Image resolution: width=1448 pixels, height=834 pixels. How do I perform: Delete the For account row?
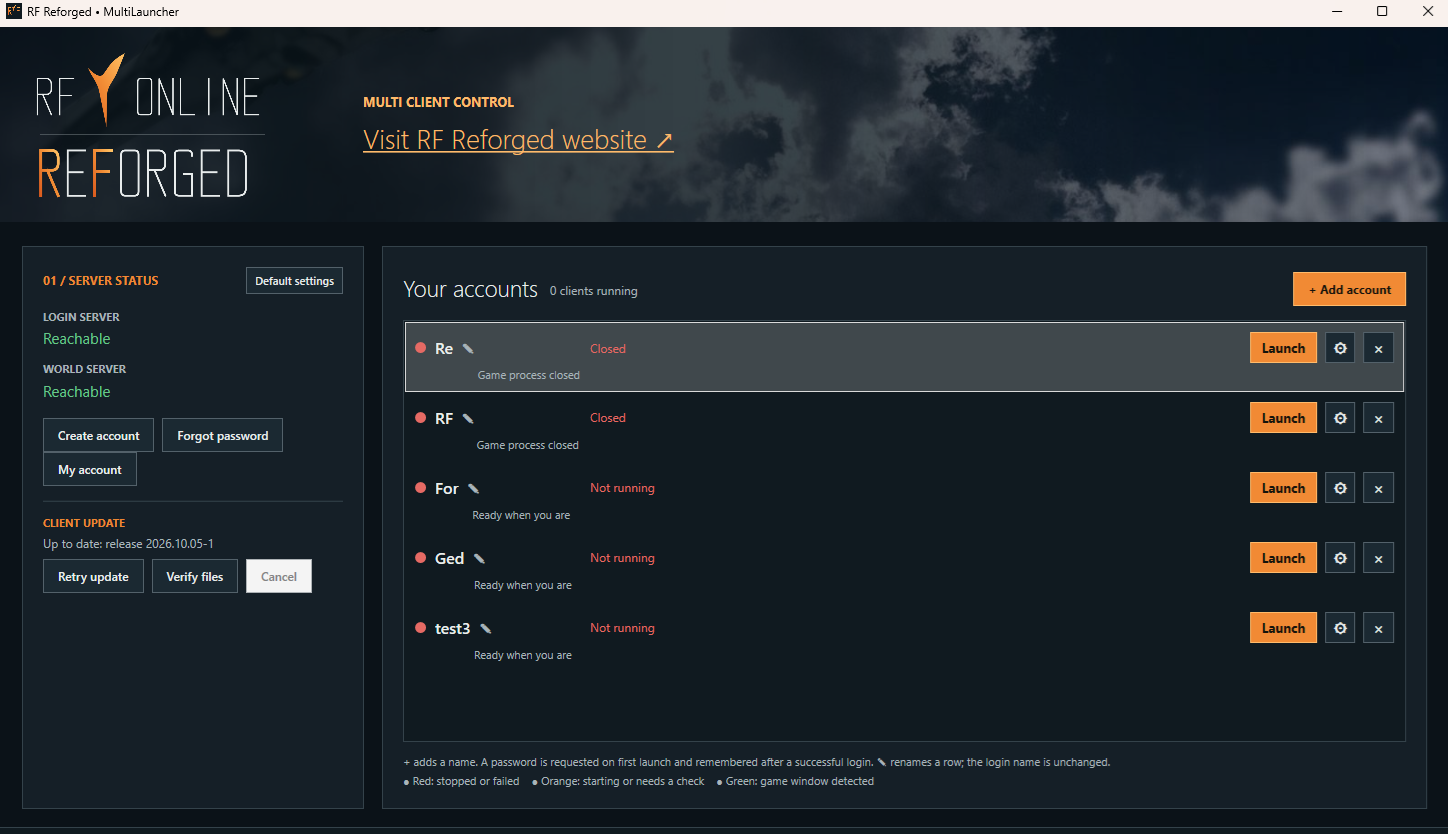click(1378, 488)
